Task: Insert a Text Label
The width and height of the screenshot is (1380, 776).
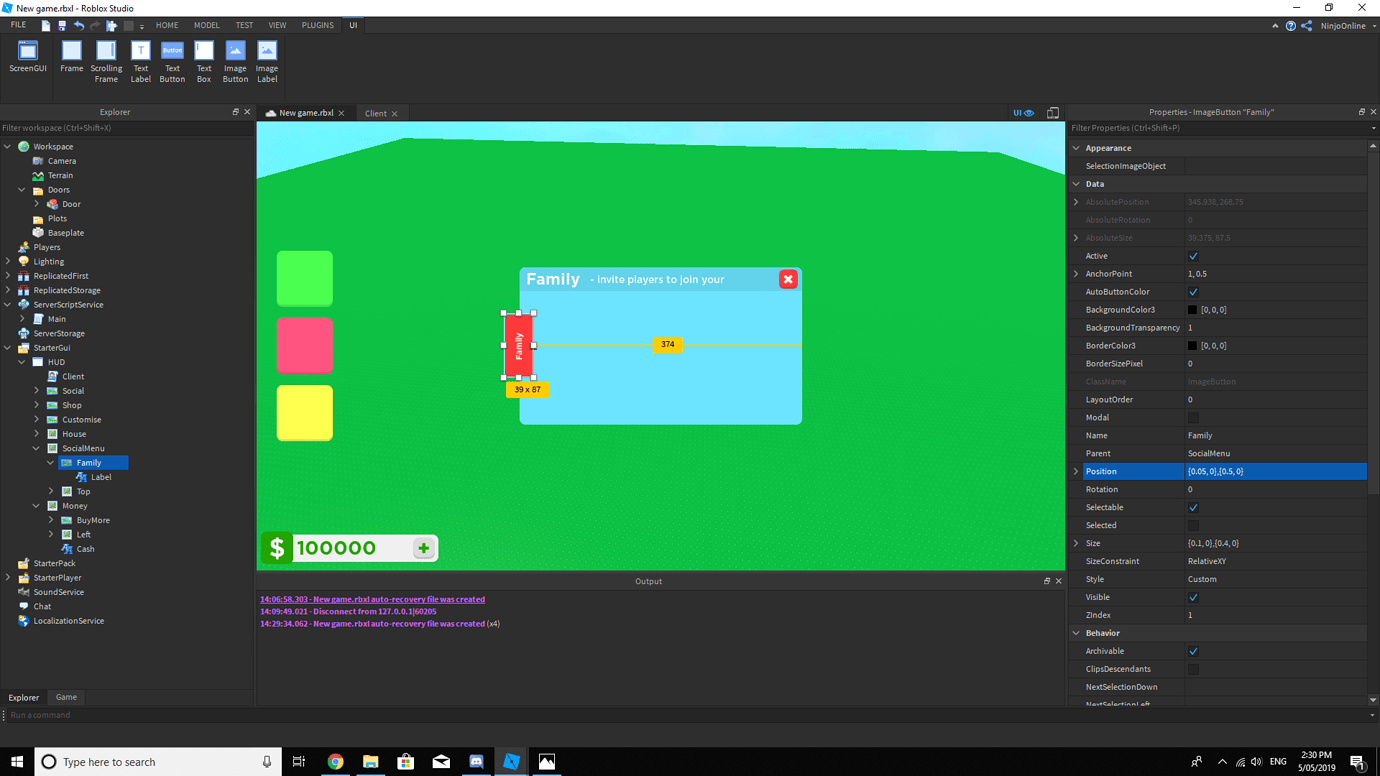Action: point(140,55)
